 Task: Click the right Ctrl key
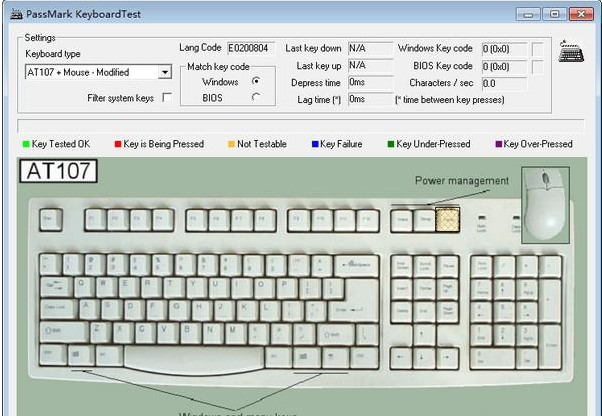pos(365,358)
